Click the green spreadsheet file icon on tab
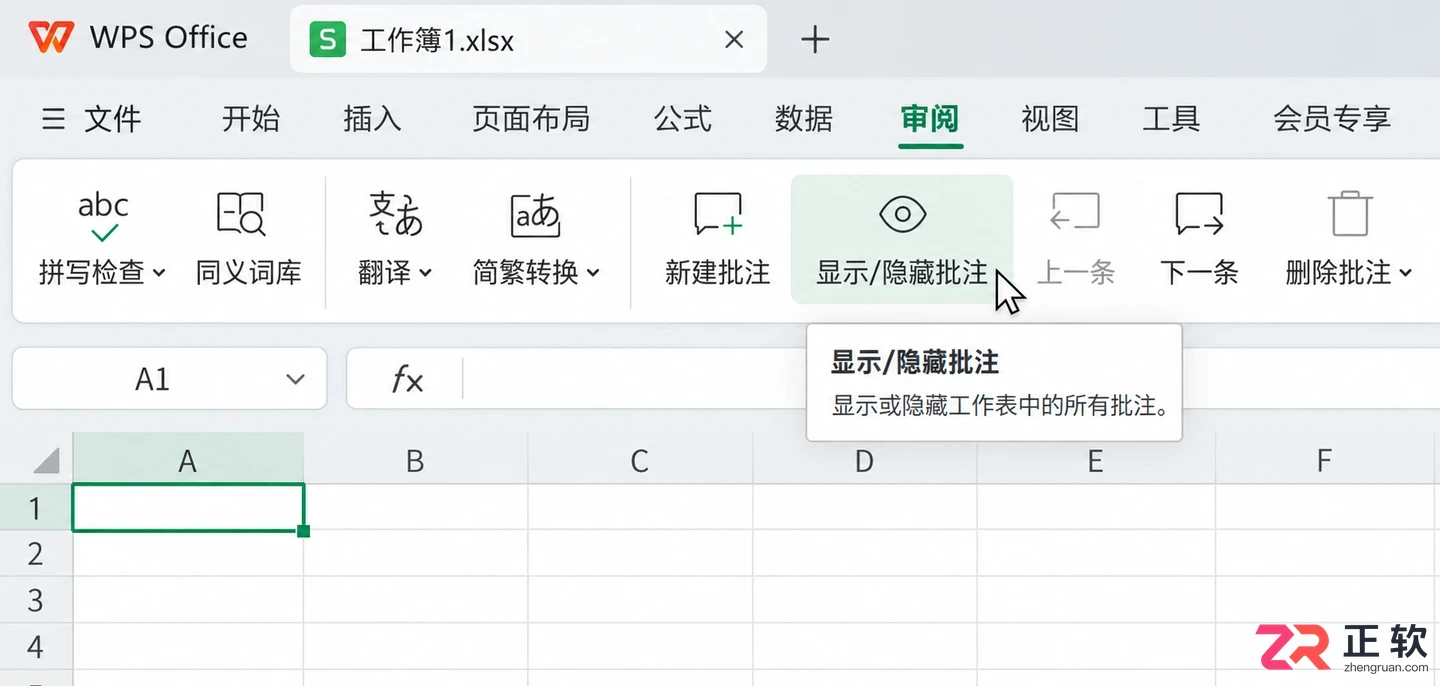The width and height of the screenshot is (1440, 686). 328,40
